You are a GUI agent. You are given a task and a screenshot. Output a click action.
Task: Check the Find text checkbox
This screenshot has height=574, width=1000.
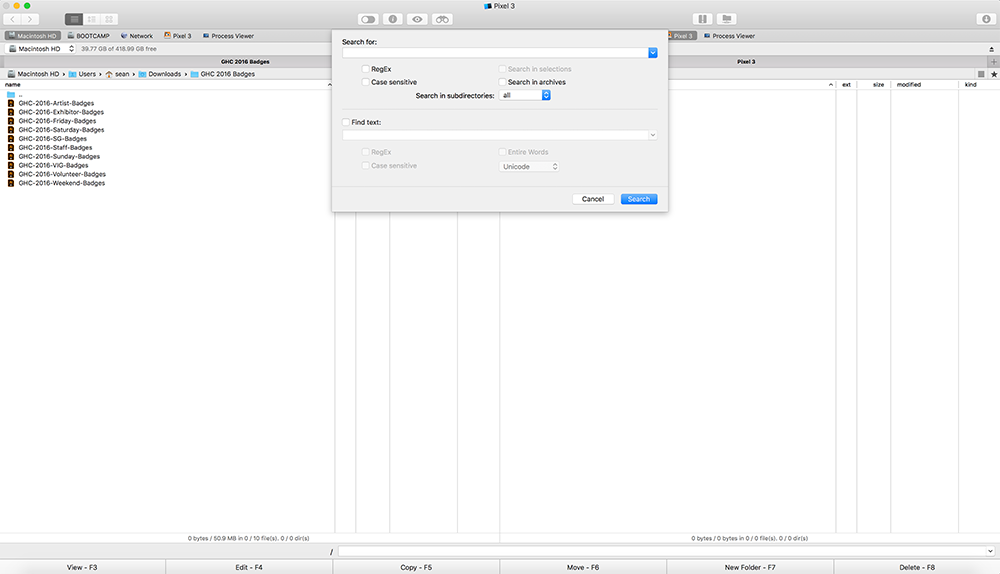(346, 122)
